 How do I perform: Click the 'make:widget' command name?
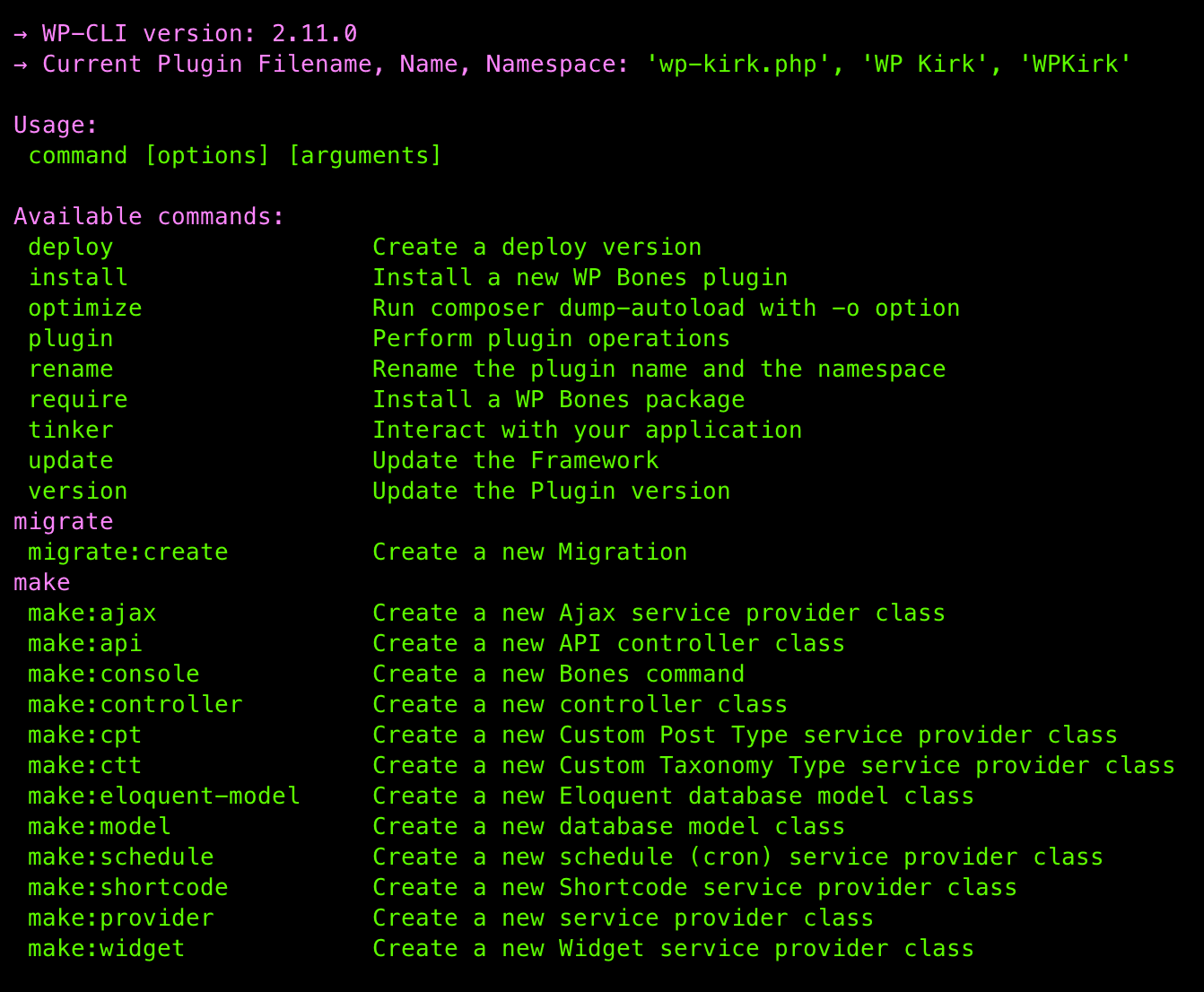[107, 949]
